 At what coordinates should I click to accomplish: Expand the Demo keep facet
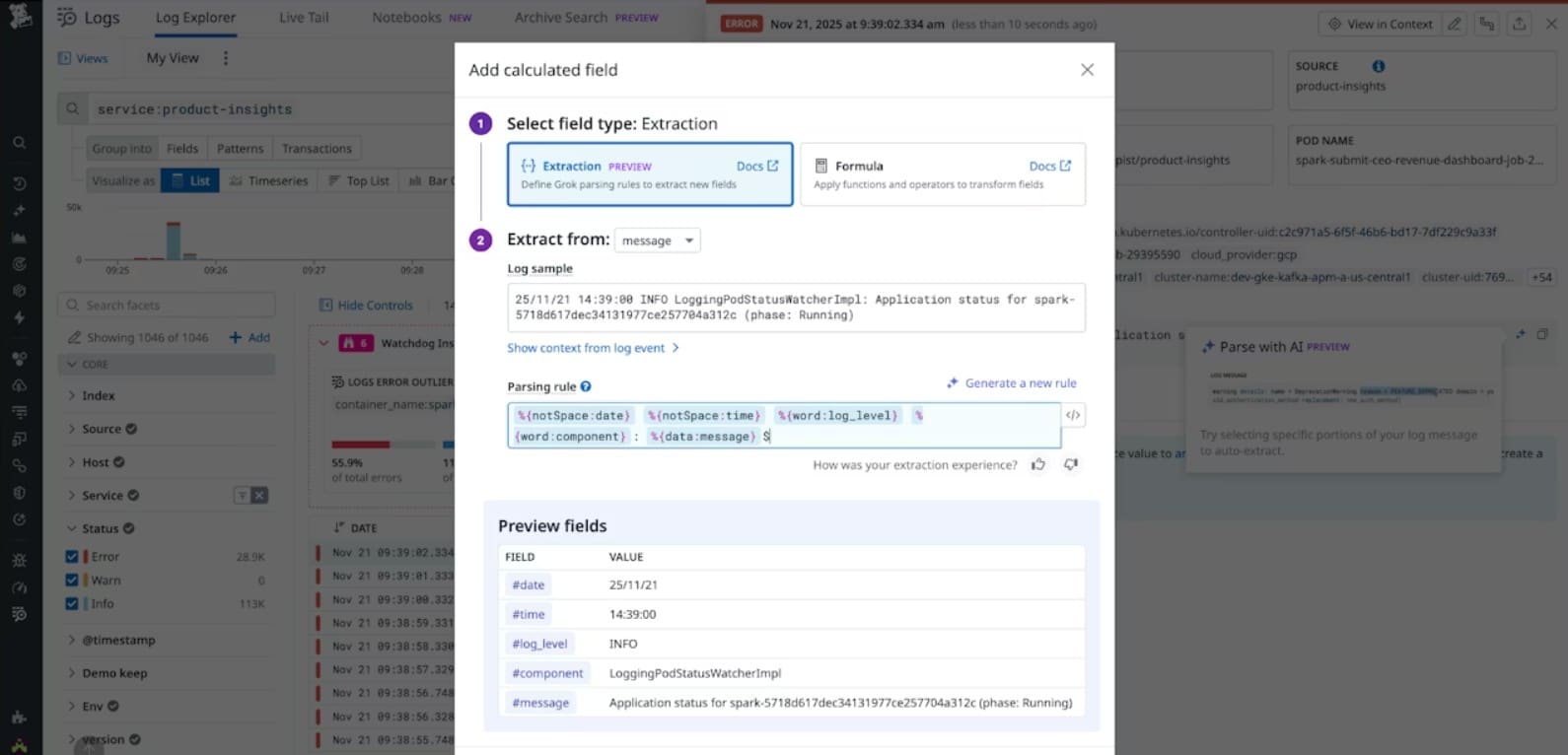click(72, 673)
